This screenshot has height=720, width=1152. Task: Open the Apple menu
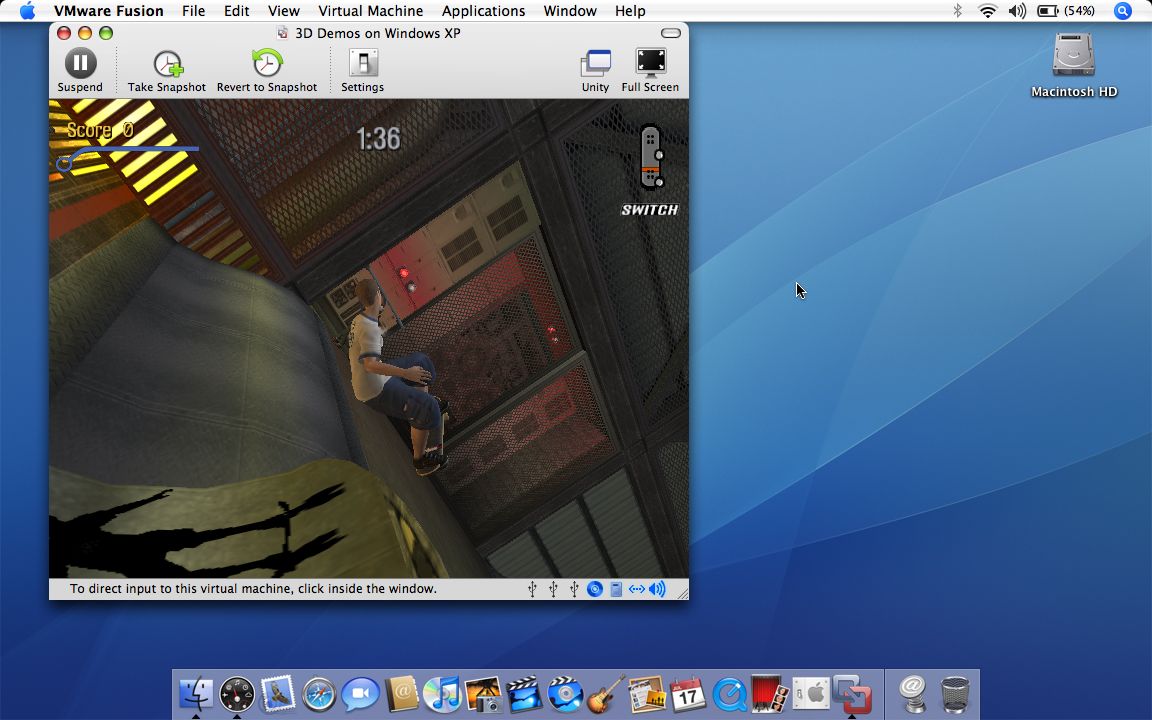27,11
